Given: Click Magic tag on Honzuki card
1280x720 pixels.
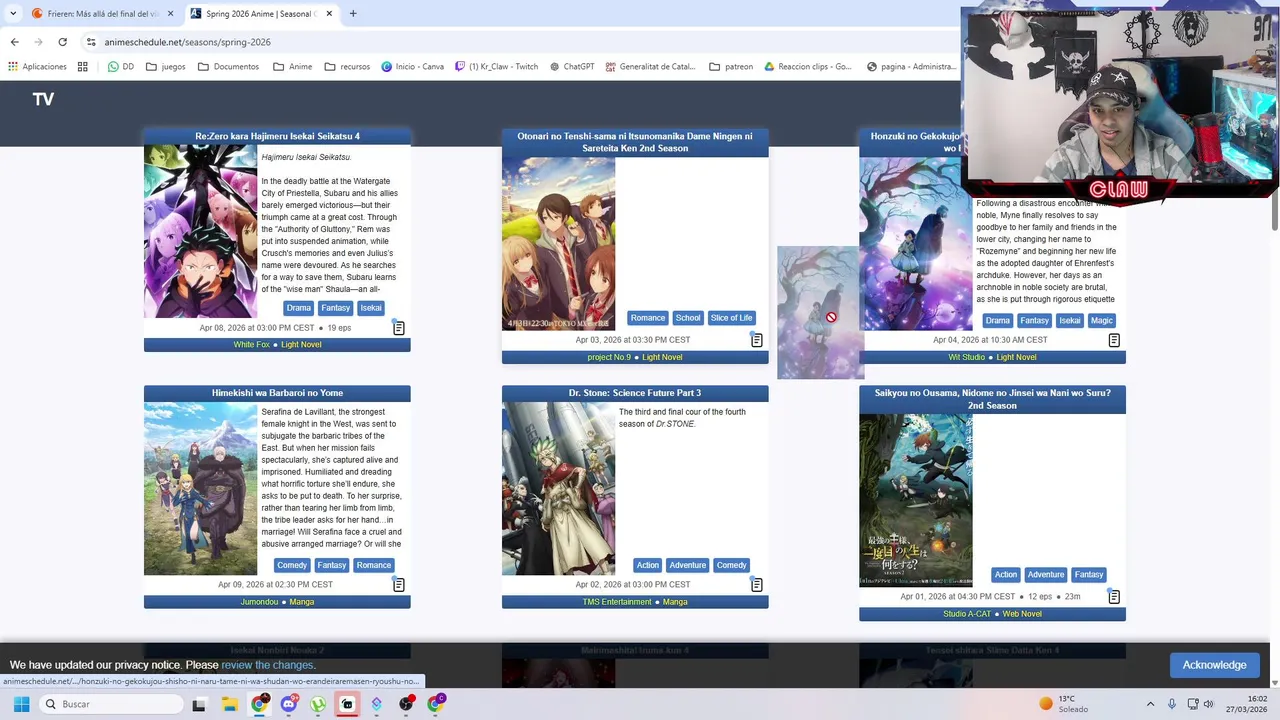Looking at the screenshot, I should [1101, 320].
